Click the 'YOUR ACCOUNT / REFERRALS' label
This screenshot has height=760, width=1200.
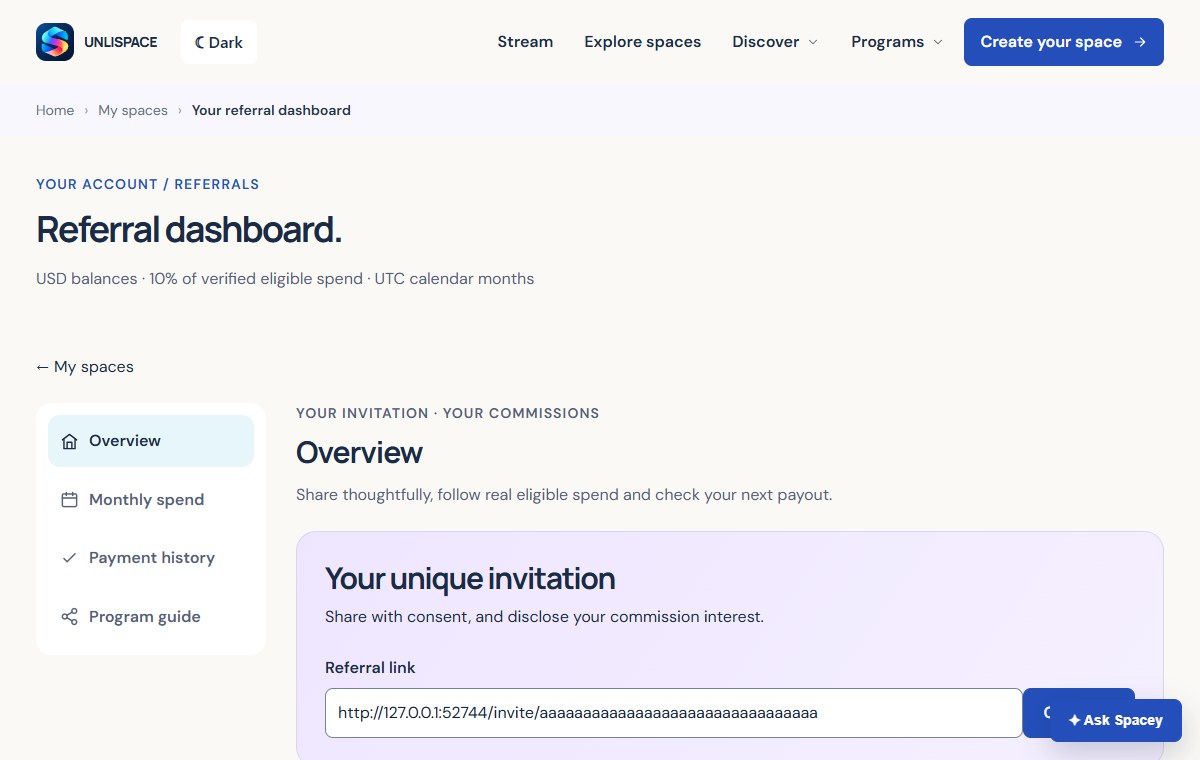click(148, 184)
